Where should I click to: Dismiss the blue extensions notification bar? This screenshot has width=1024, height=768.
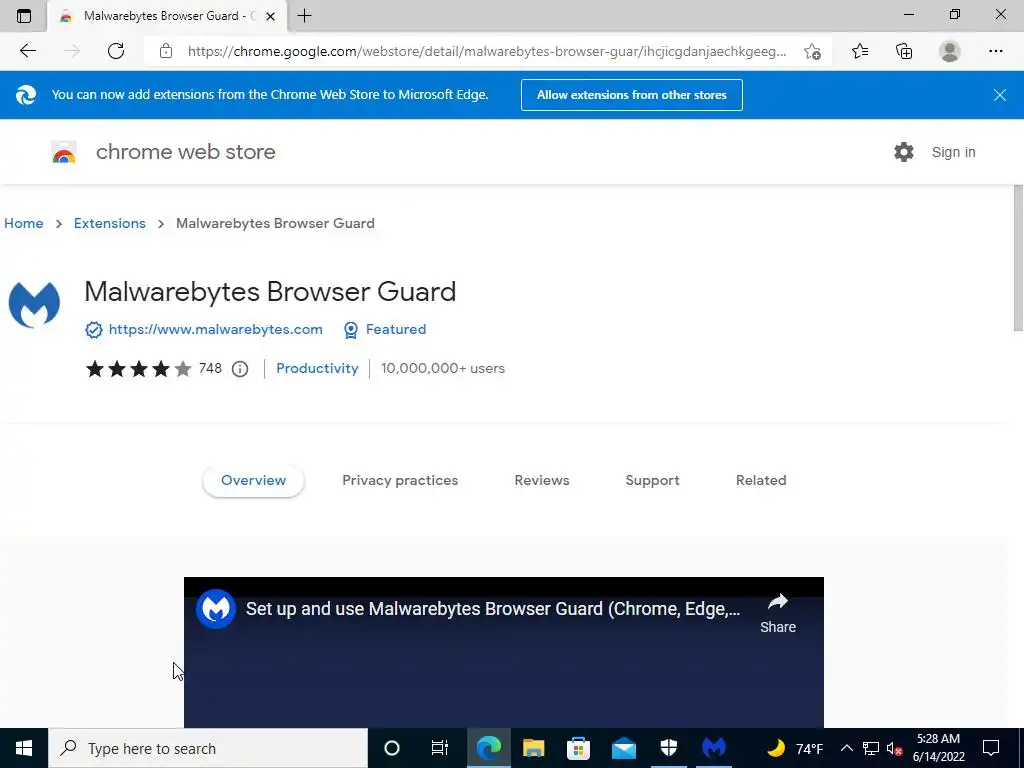pyautogui.click(x=999, y=95)
